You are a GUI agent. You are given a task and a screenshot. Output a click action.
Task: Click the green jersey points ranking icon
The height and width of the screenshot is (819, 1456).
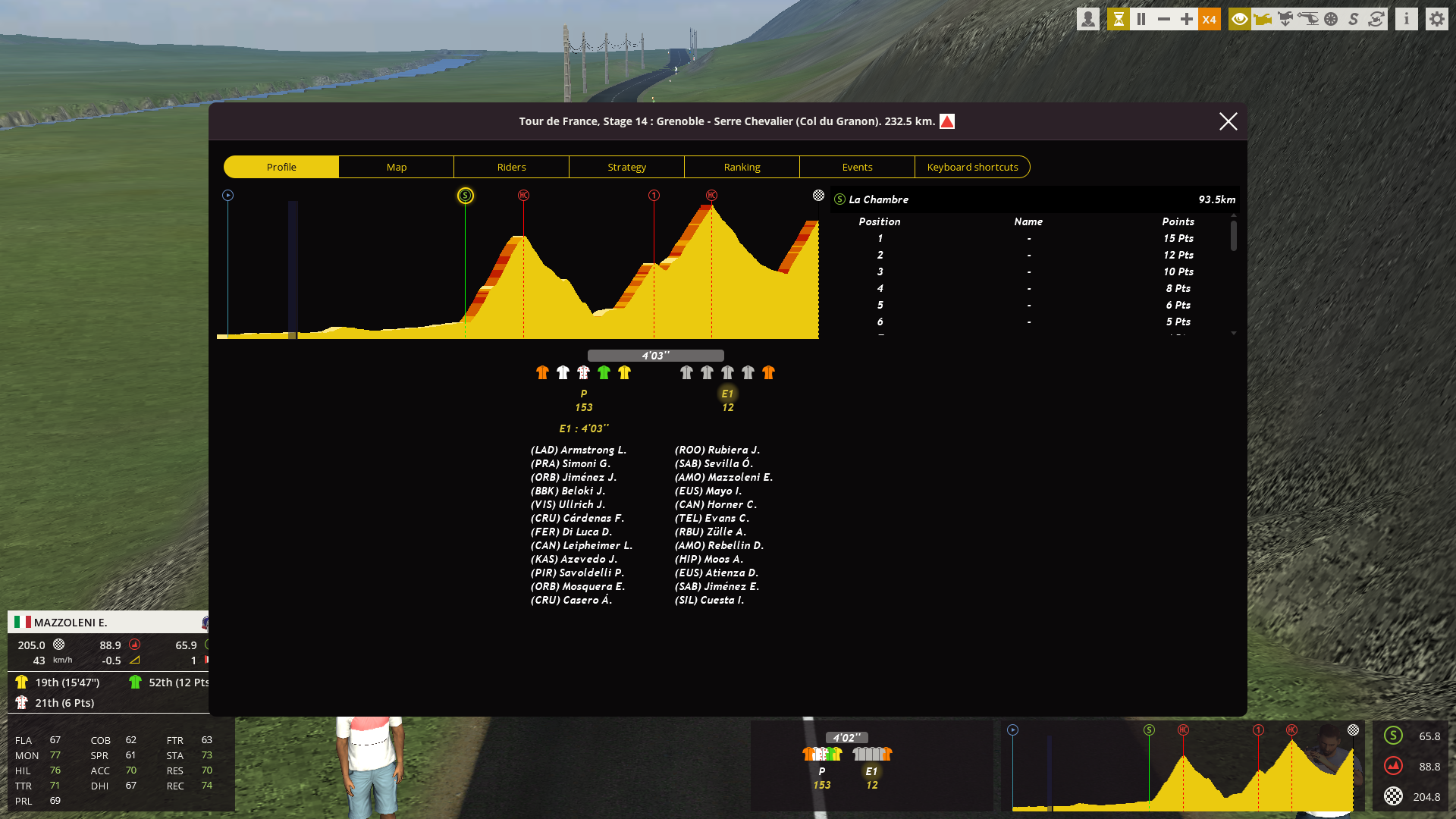point(135,682)
